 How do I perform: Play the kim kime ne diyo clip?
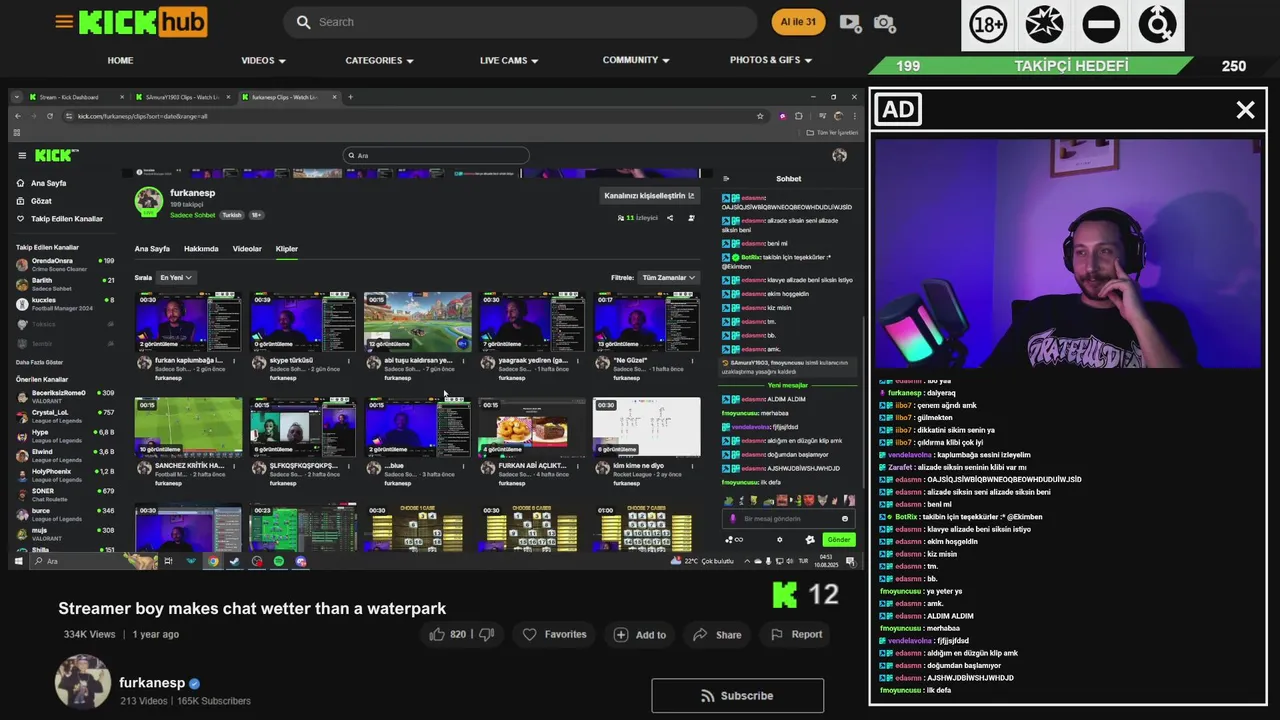coord(647,427)
